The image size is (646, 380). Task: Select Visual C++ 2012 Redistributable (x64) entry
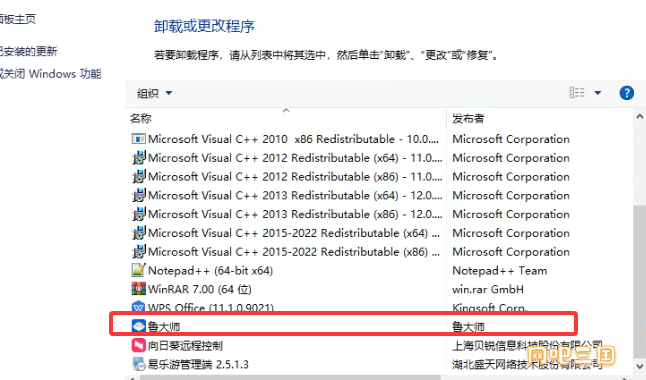tap(295, 158)
